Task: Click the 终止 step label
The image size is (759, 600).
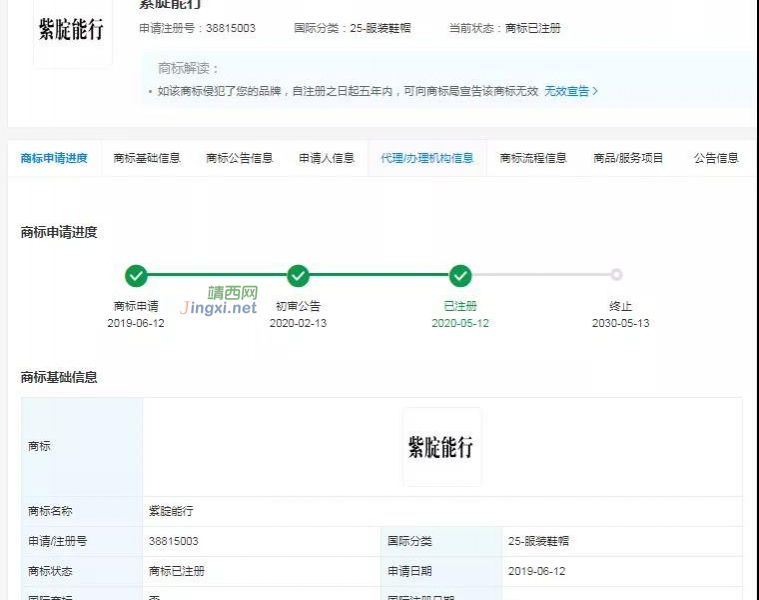Action: point(621,306)
